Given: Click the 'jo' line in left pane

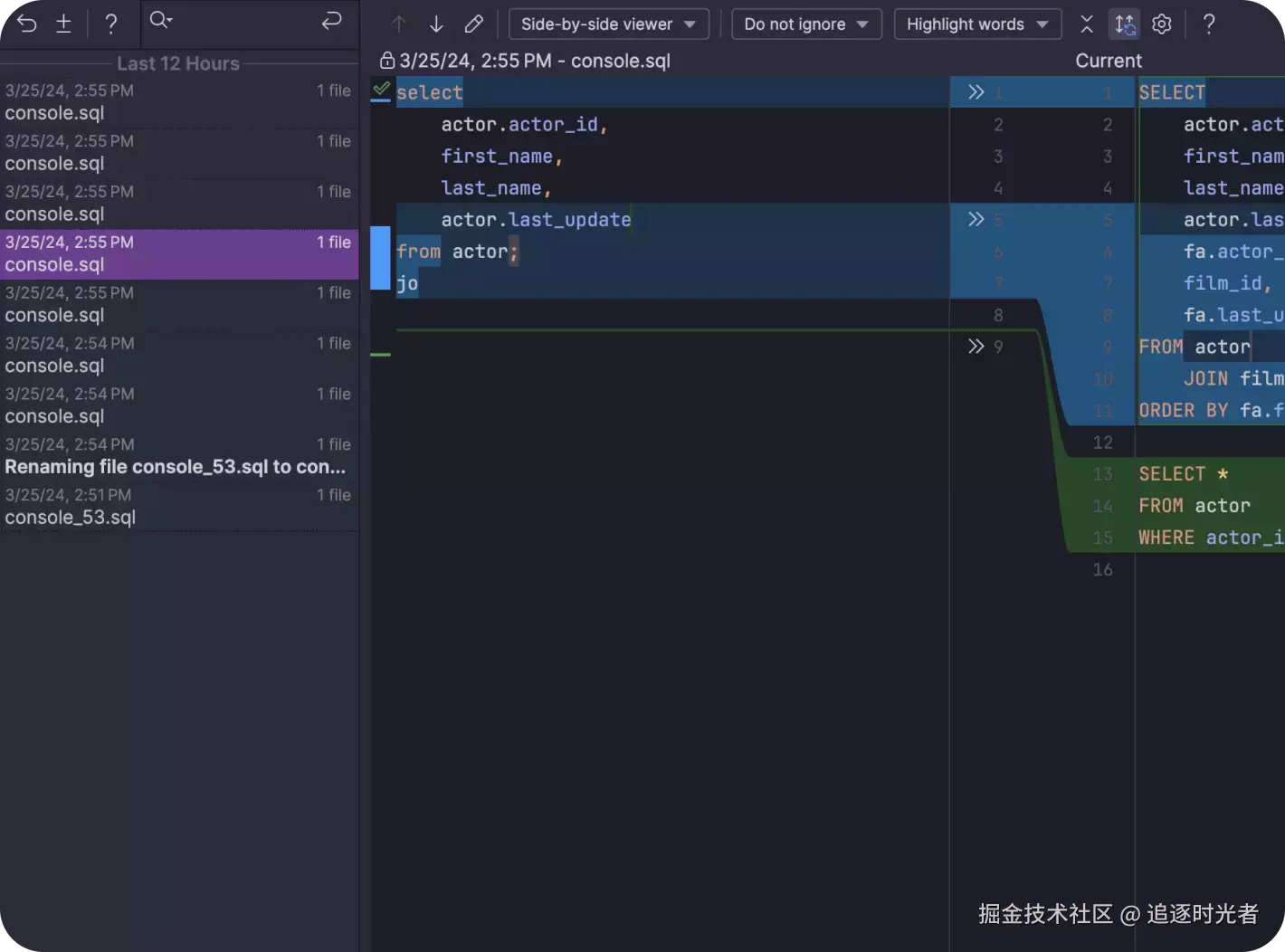Looking at the screenshot, I should coord(407,283).
